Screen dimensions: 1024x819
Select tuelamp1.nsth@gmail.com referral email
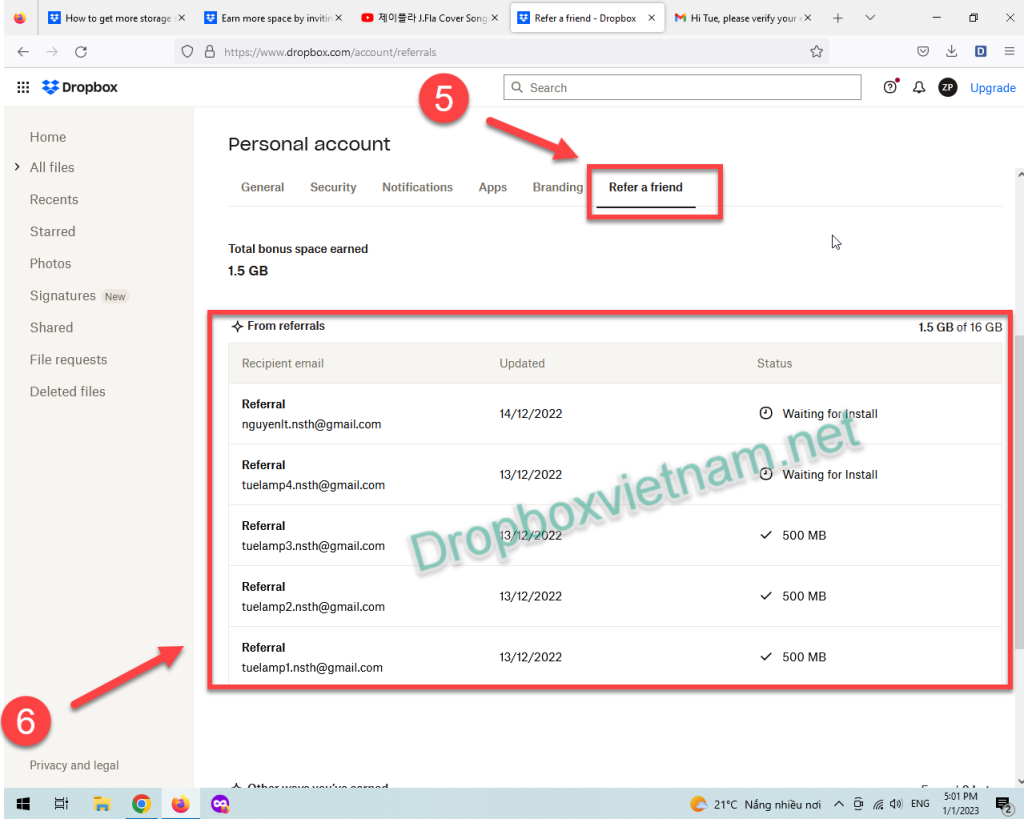312,667
